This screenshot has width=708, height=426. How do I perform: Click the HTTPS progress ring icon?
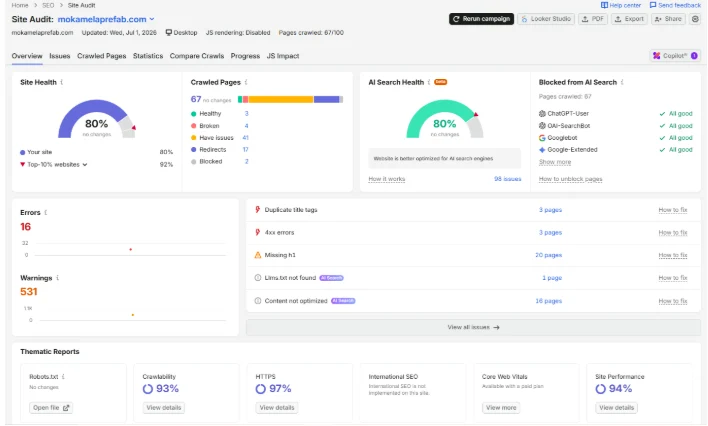click(261, 389)
